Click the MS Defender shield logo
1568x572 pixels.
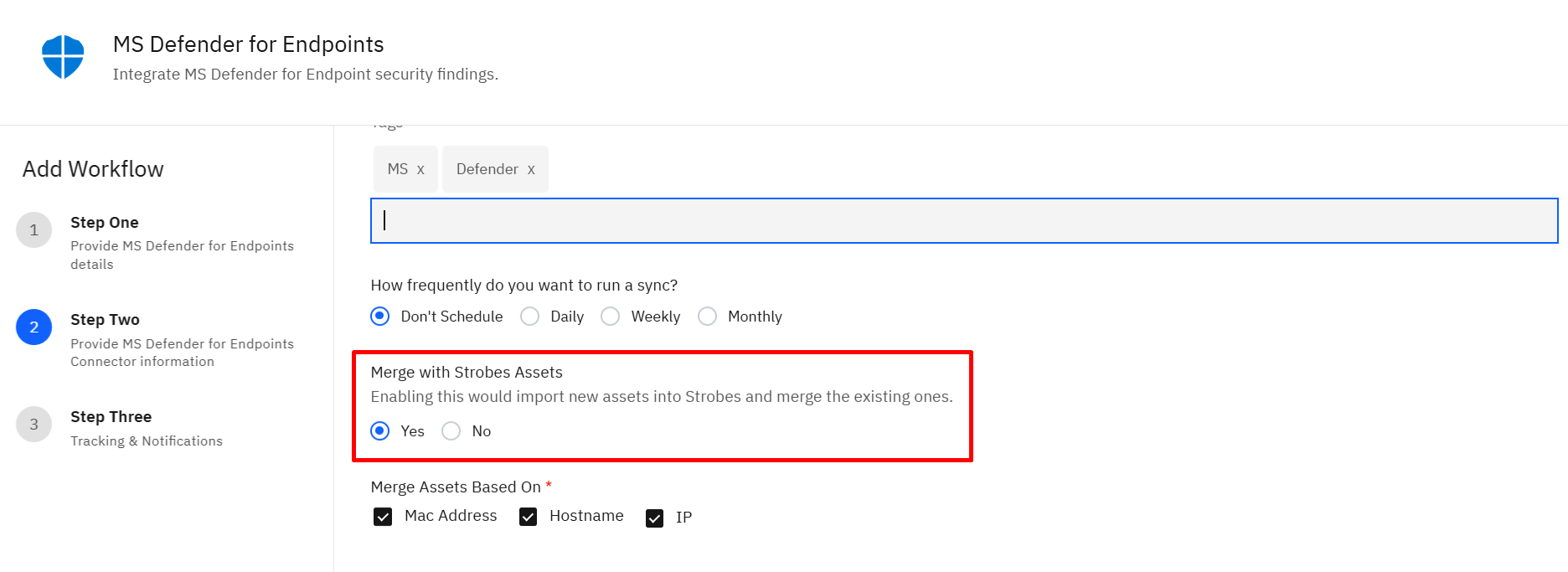[63, 57]
